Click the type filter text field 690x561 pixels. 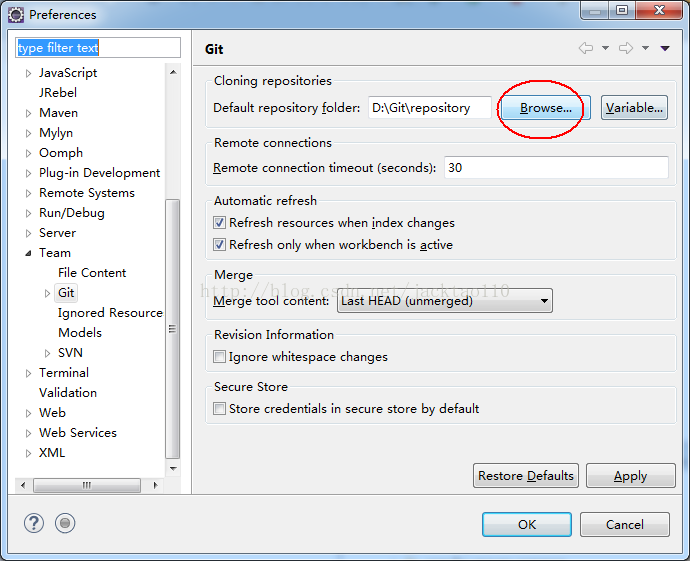tap(98, 48)
